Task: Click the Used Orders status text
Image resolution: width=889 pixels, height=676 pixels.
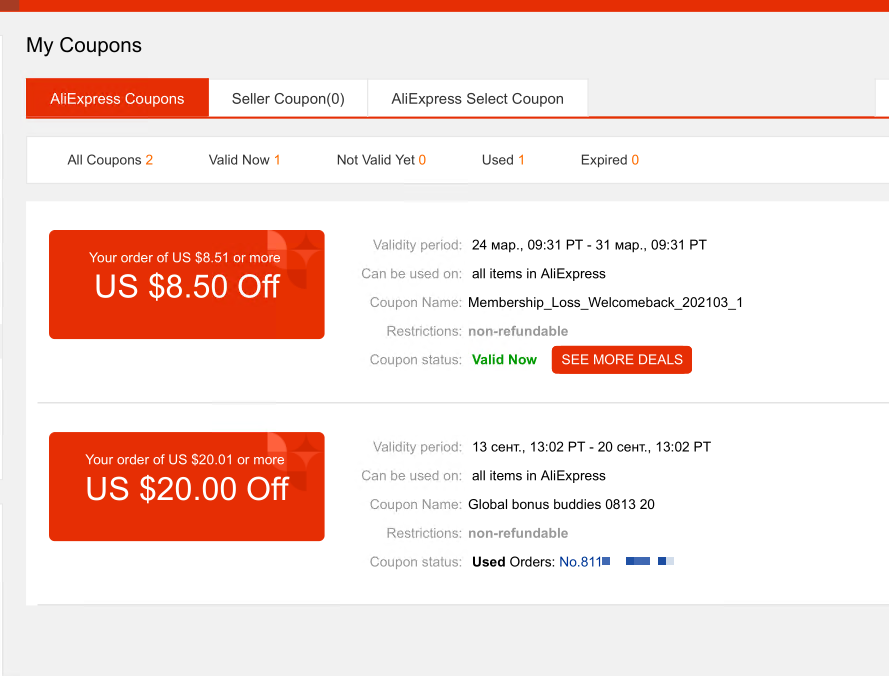Action: click(514, 561)
